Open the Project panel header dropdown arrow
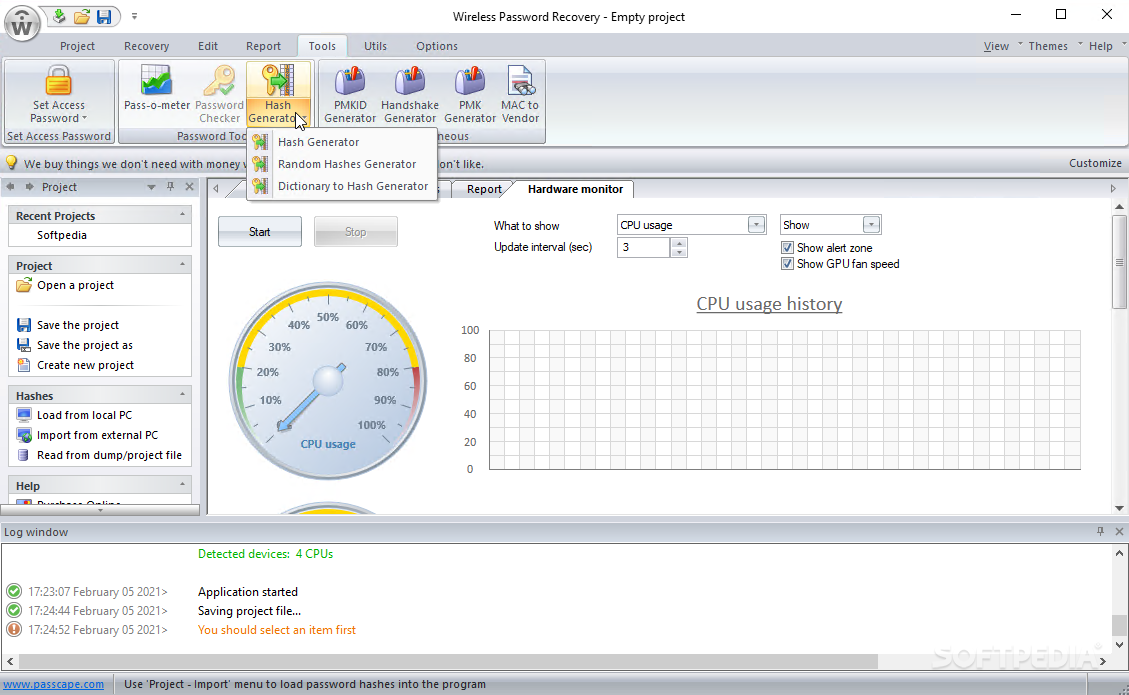1129x695 pixels. 151,187
